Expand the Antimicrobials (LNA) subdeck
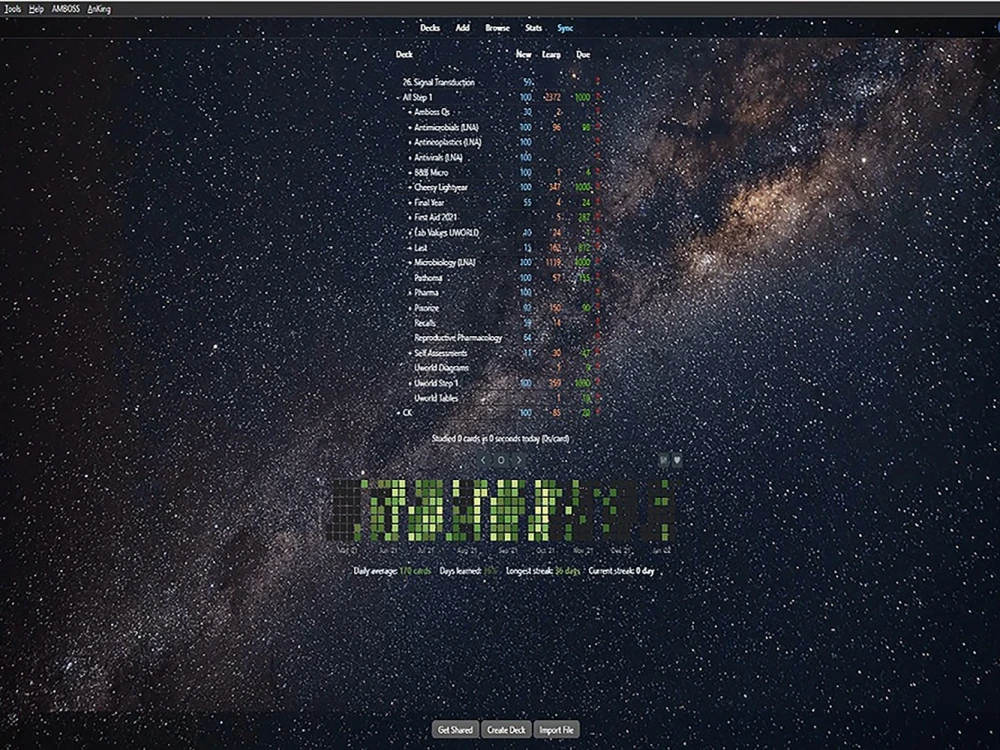Viewport: 1000px width, 750px height. tap(410, 128)
